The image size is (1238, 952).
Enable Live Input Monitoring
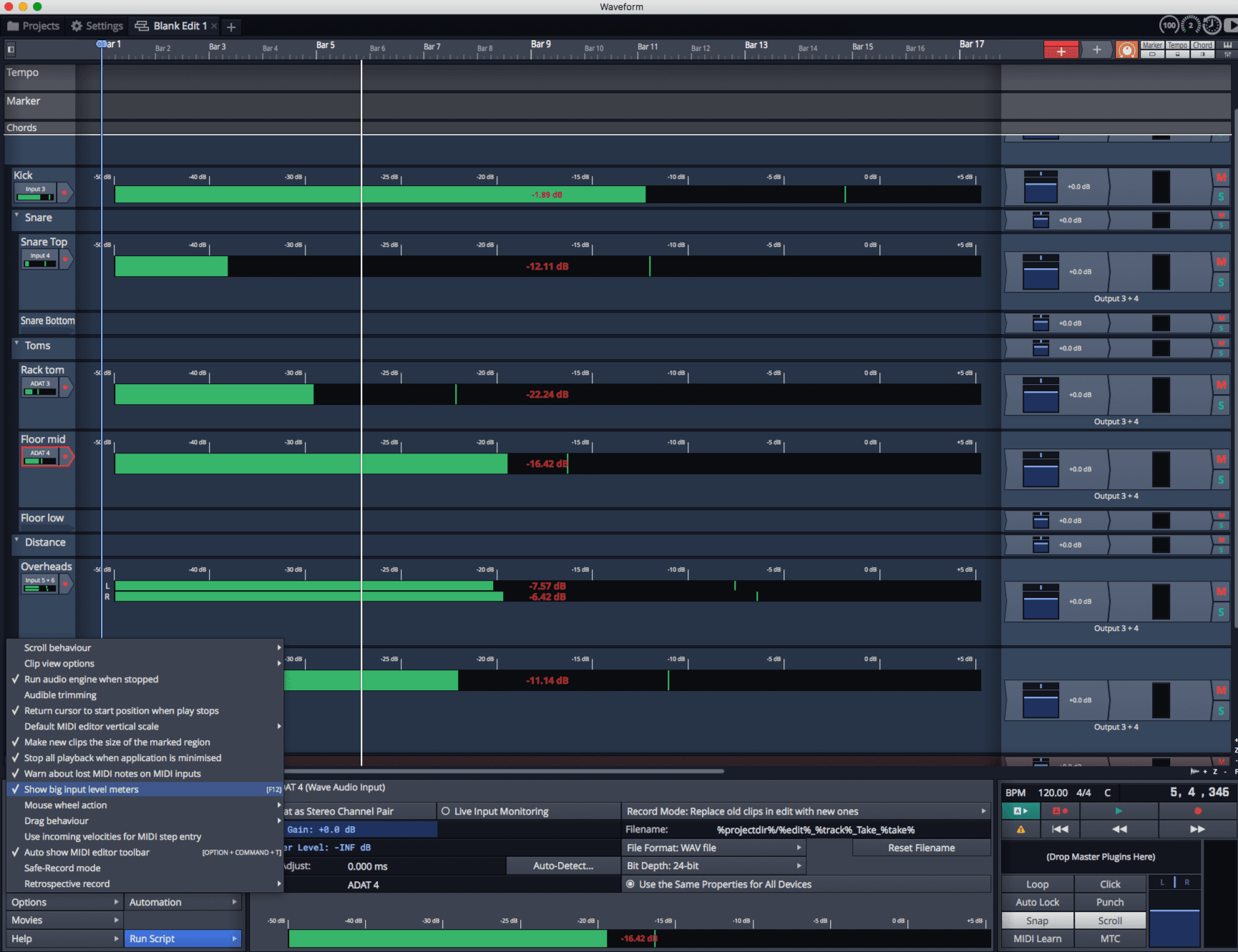coord(446,811)
